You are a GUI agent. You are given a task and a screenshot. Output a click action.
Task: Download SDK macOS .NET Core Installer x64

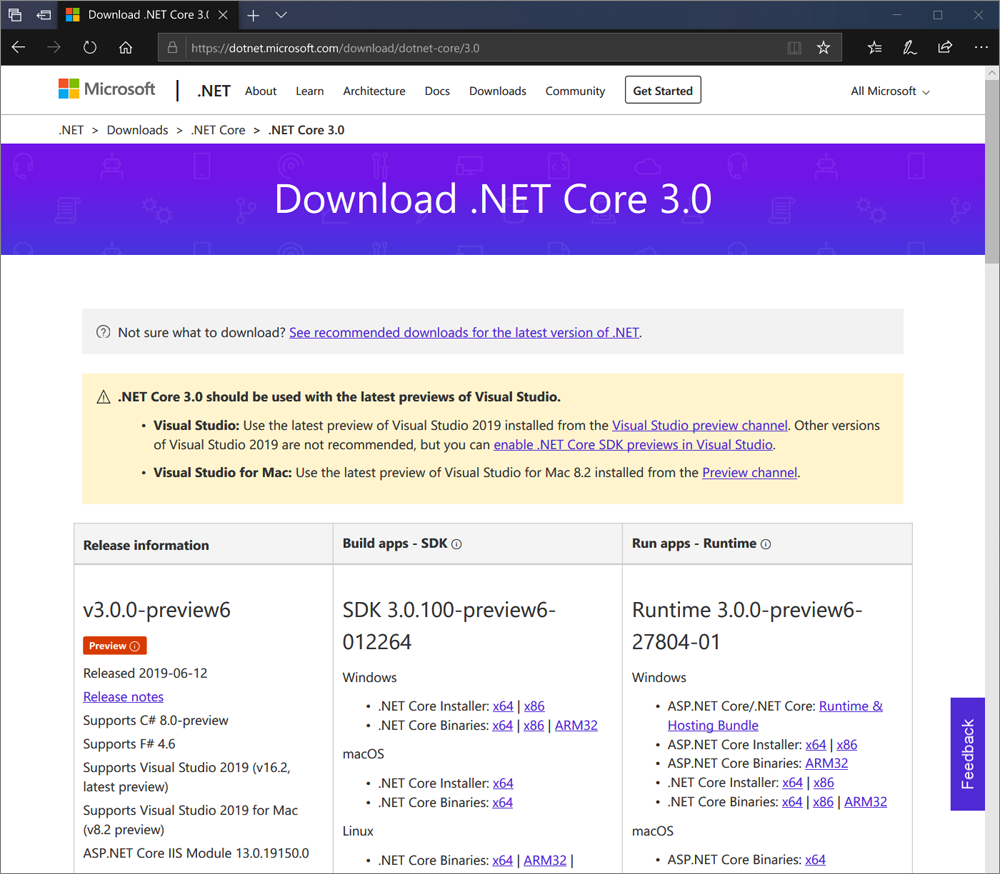tap(503, 783)
